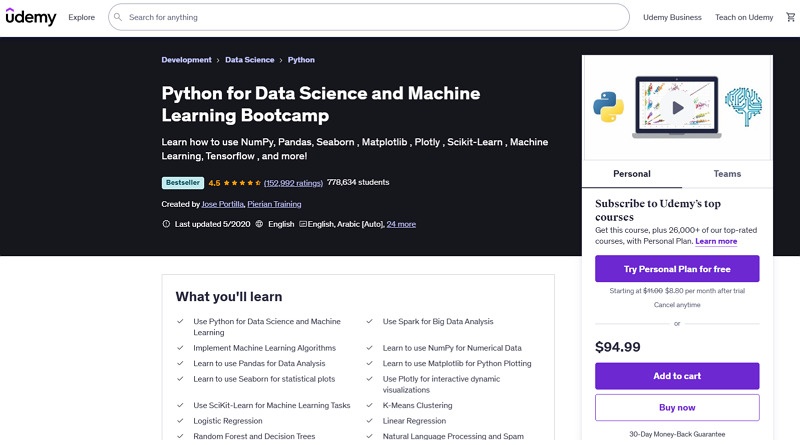Click 'Last updated 5/2020' text
The image size is (800, 445).
(212, 224)
